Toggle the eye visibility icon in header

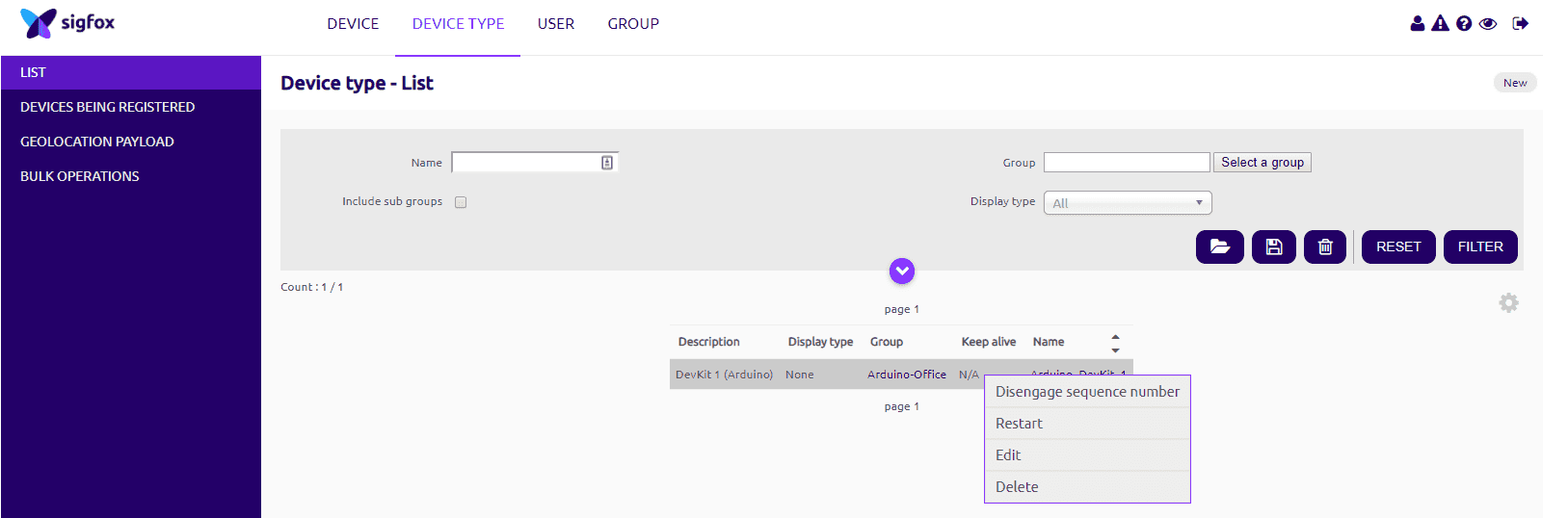point(1488,23)
